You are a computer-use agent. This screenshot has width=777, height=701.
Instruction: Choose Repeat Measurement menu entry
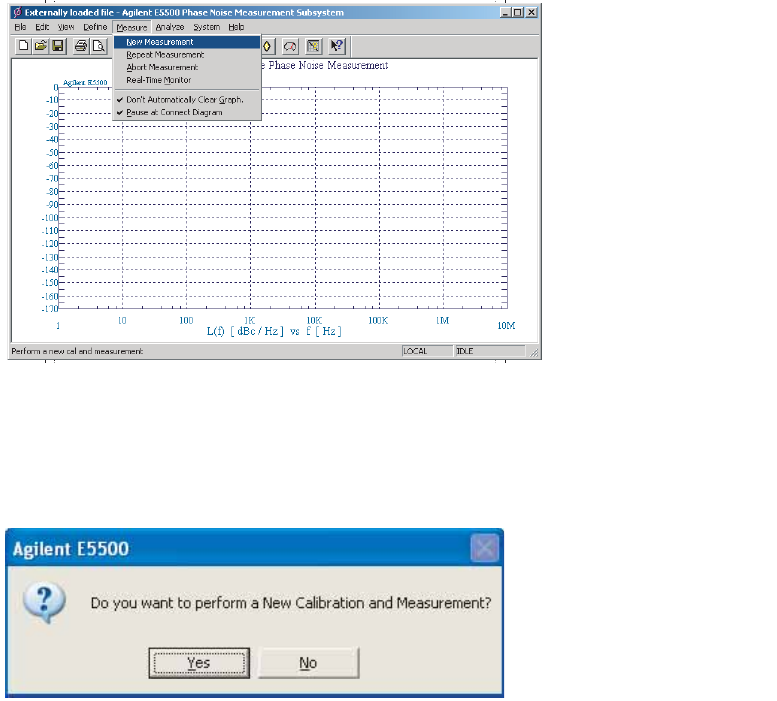[187, 54]
